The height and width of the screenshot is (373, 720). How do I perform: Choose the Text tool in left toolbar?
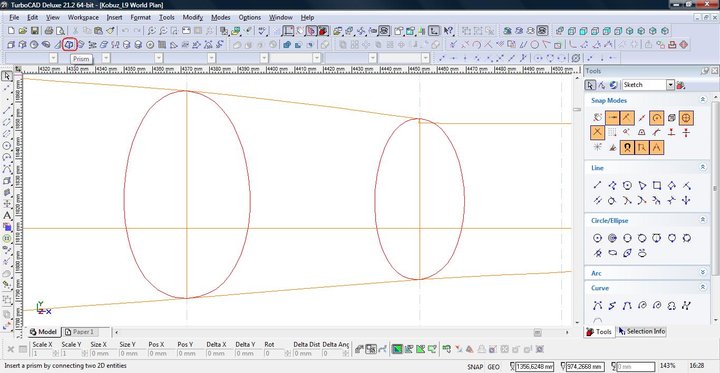pyautogui.click(x=7, y=215)
